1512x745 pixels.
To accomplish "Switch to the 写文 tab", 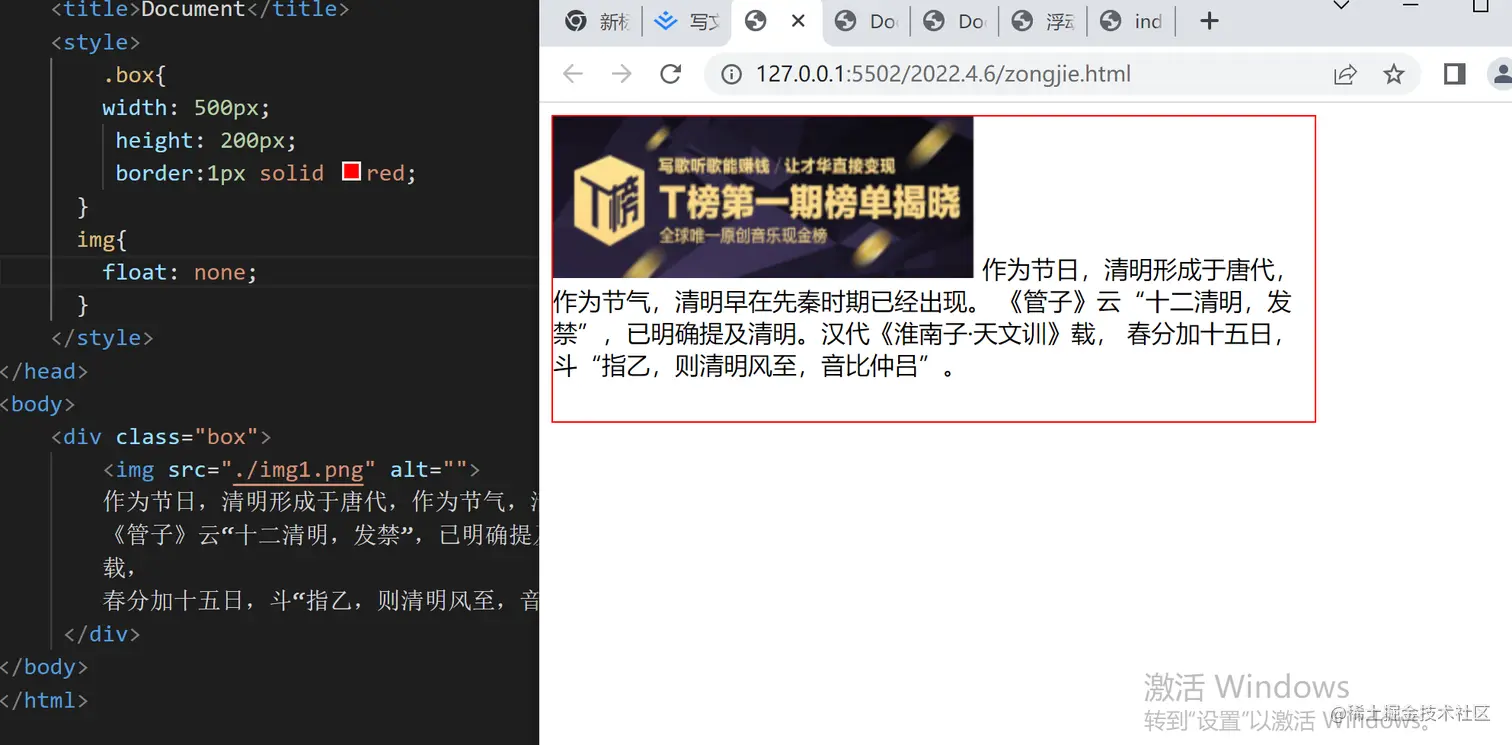I will 687,21.
